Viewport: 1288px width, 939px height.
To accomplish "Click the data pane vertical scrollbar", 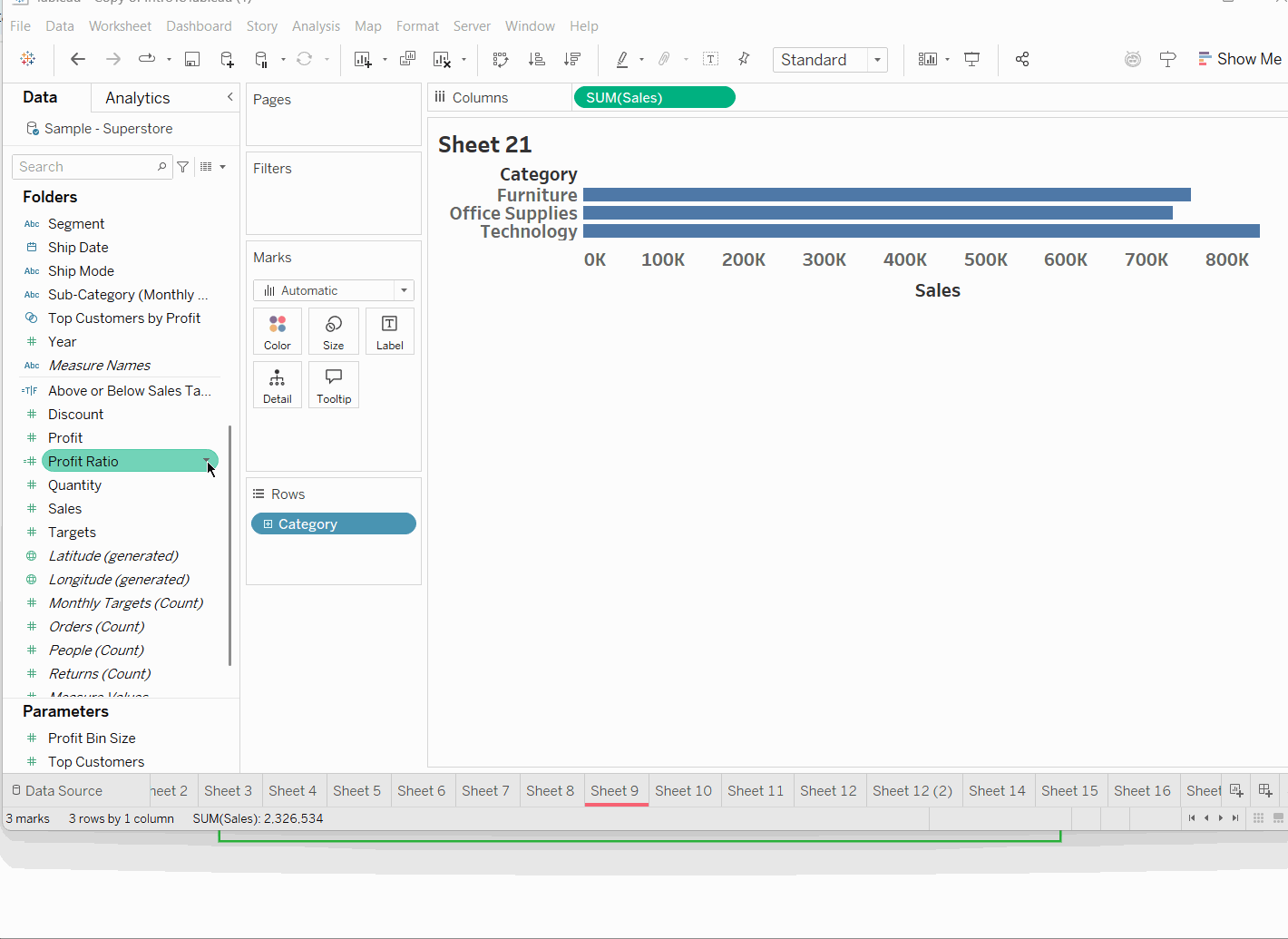I will click(x=230, y=544).
